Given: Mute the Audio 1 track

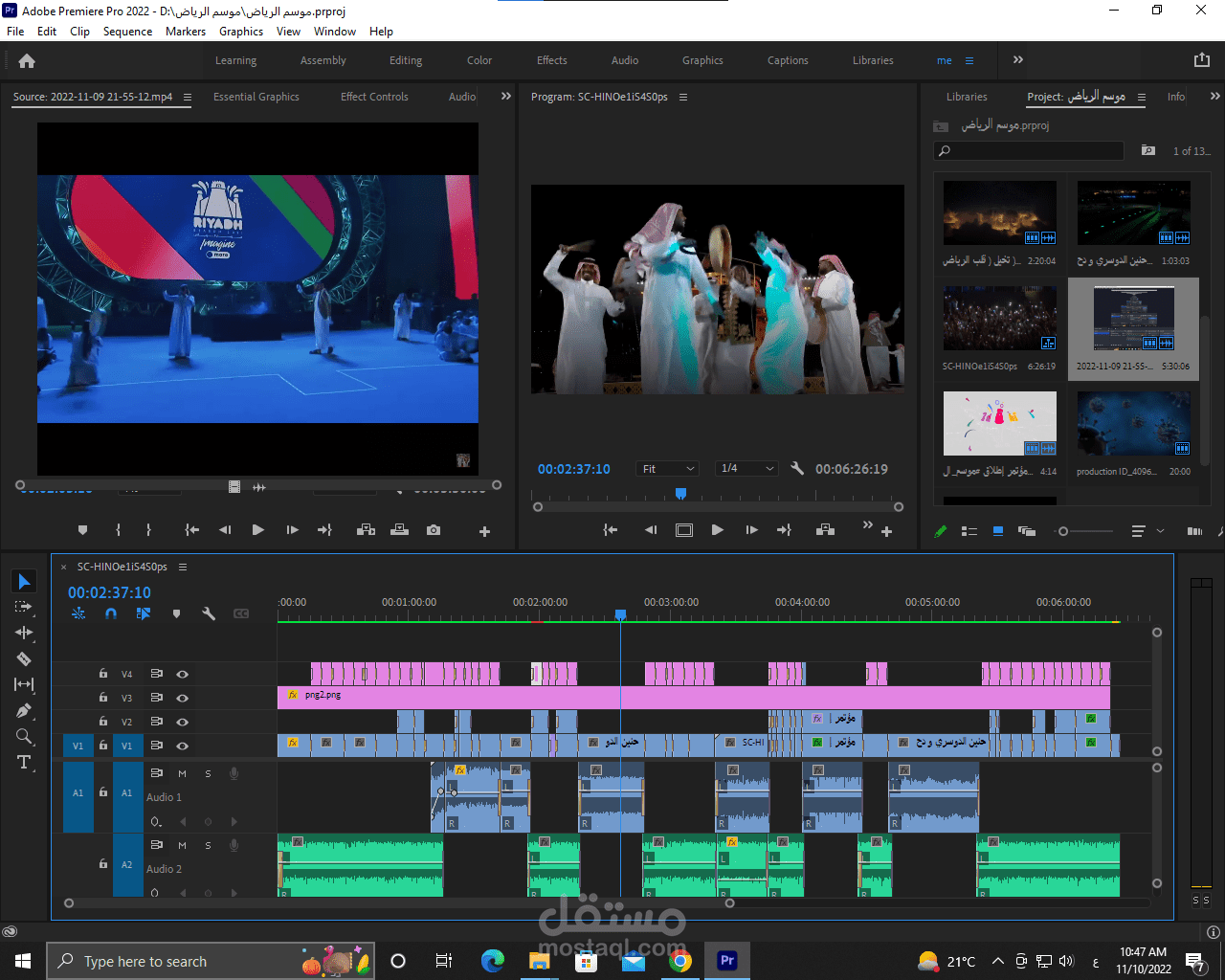Looking at the screenshot, I should coord(182,773).
